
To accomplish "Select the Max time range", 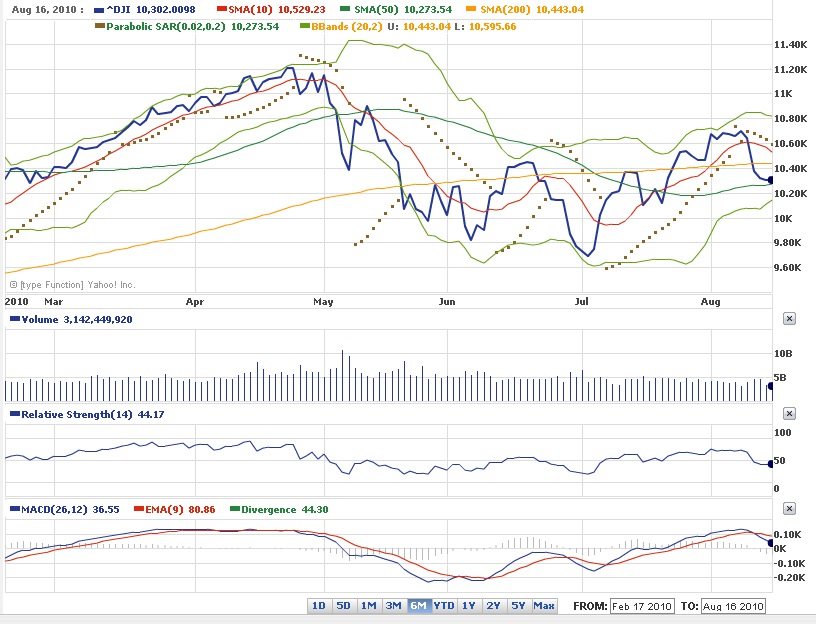I will coord(544,605).
